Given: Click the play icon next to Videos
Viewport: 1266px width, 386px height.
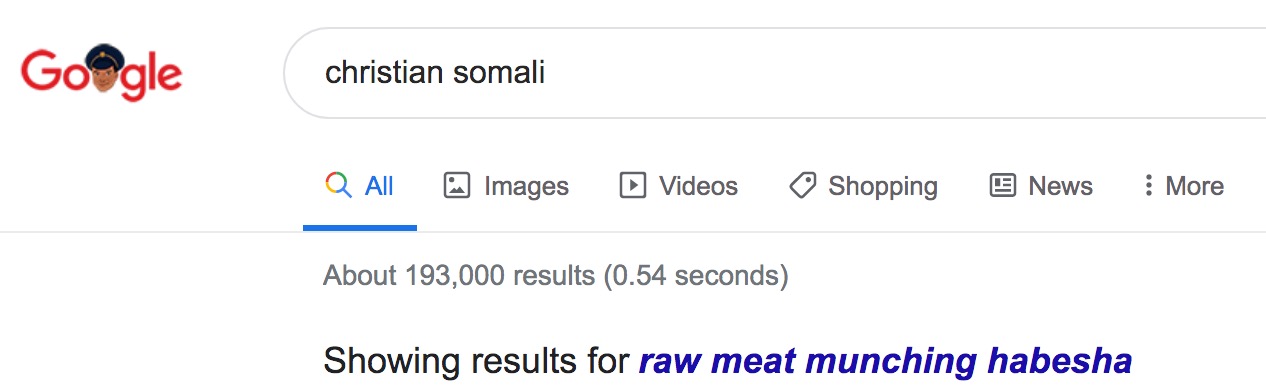Looking at the screenshot, I should (632, 185).
